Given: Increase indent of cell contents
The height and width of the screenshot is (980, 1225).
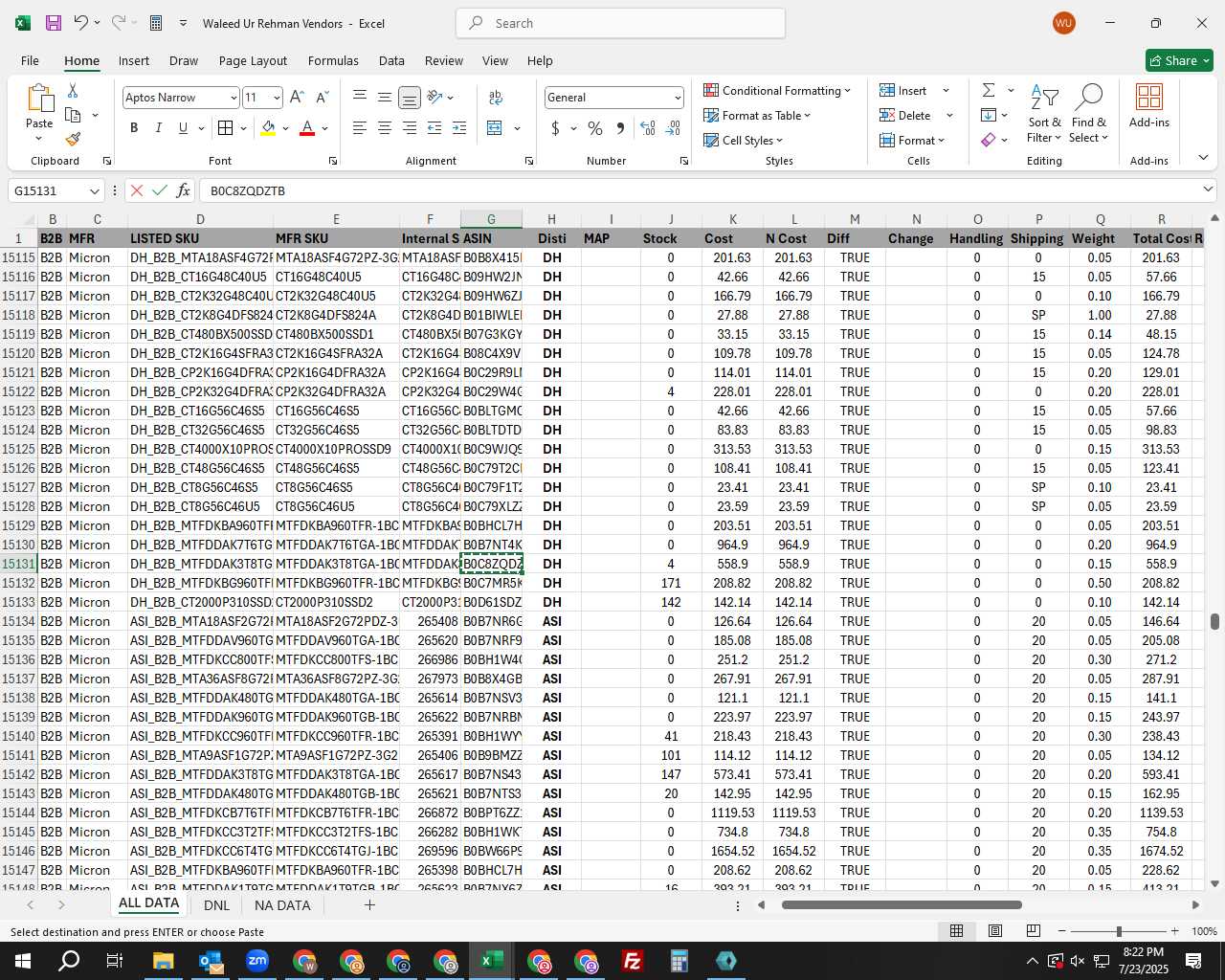Looking at the screenshot, I should coord(459,128).
